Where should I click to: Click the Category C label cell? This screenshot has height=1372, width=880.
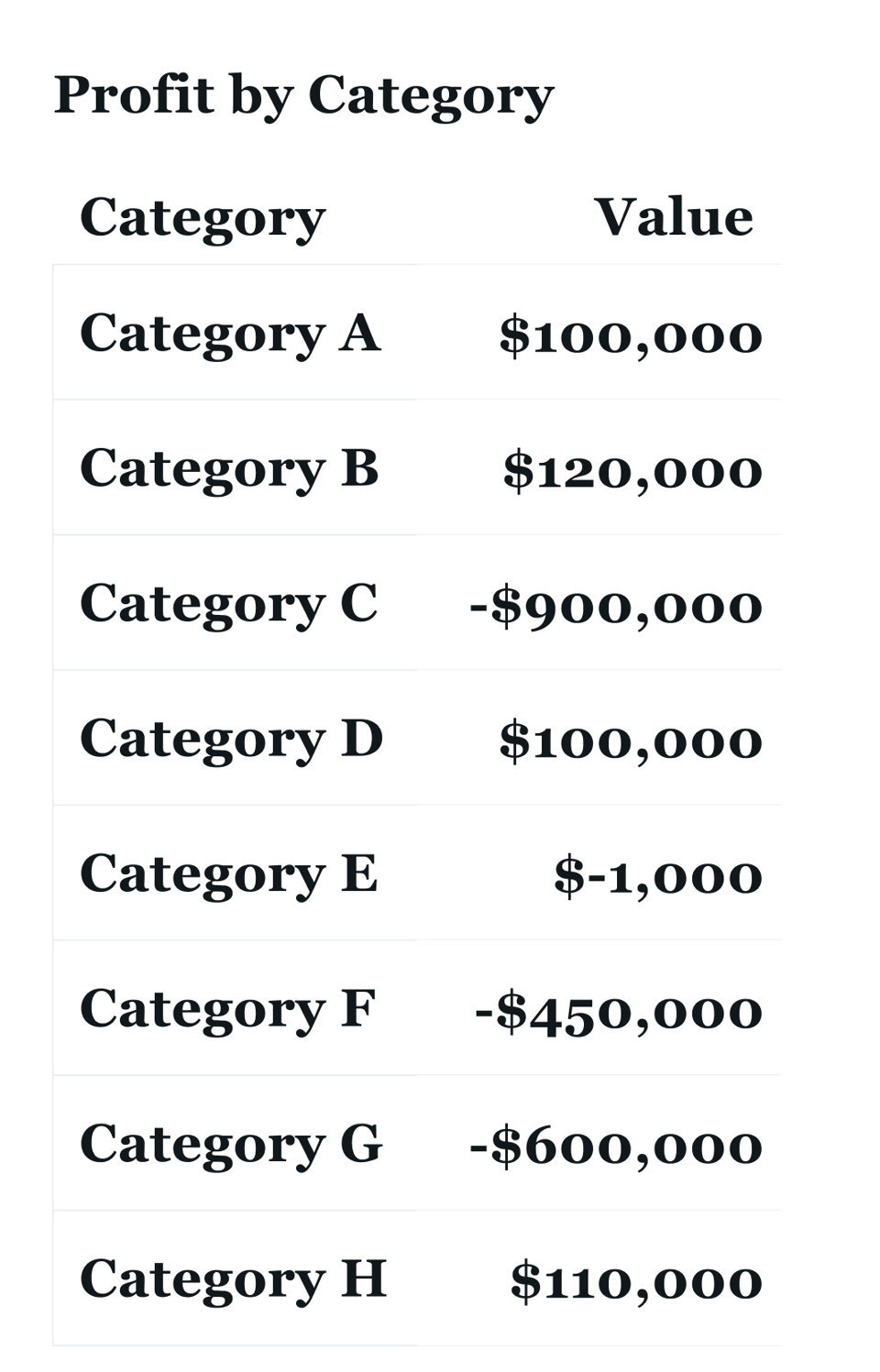(x=229, y=604)
